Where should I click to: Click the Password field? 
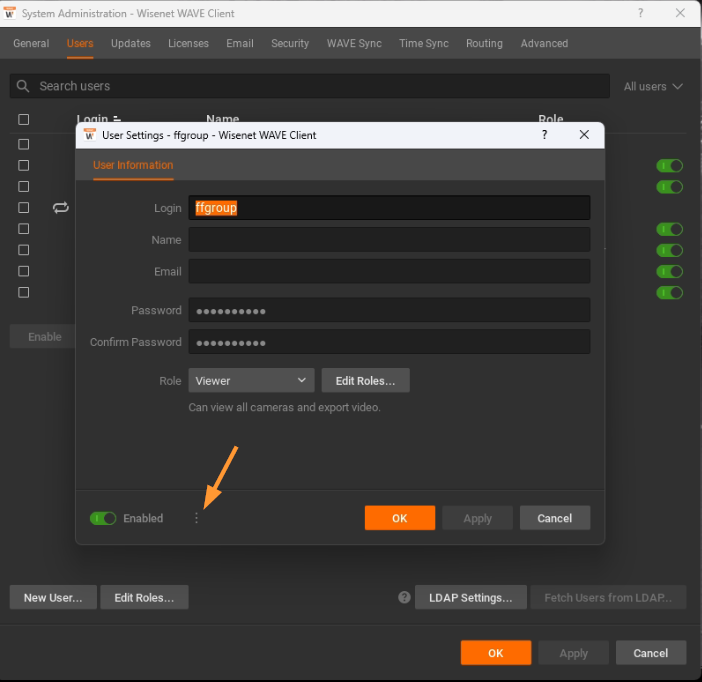389,310
